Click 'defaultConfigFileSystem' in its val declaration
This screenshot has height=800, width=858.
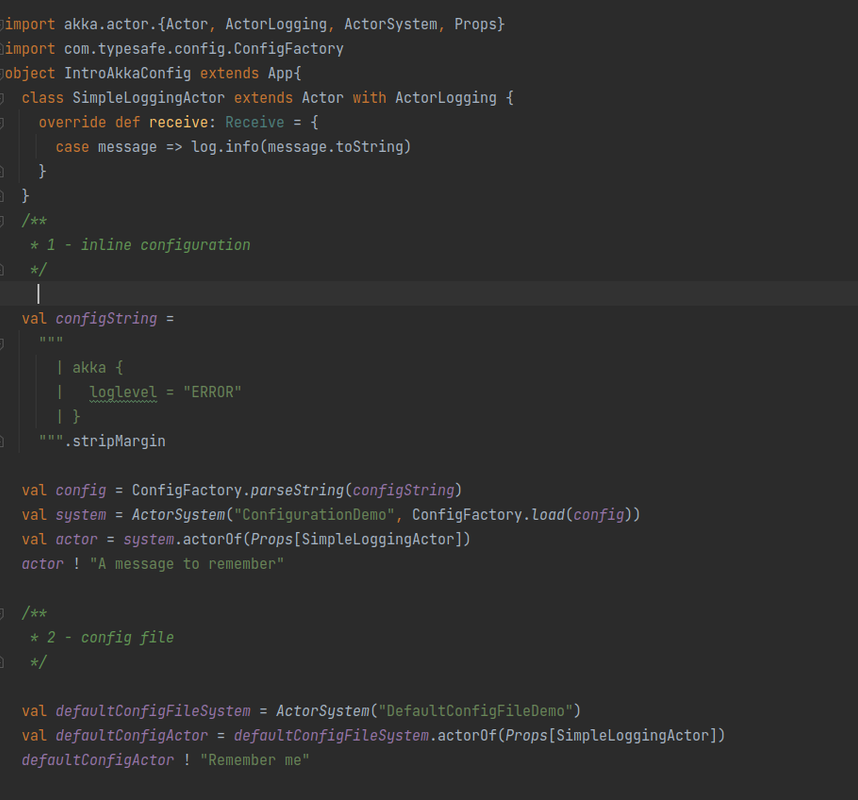click(153, 711)
